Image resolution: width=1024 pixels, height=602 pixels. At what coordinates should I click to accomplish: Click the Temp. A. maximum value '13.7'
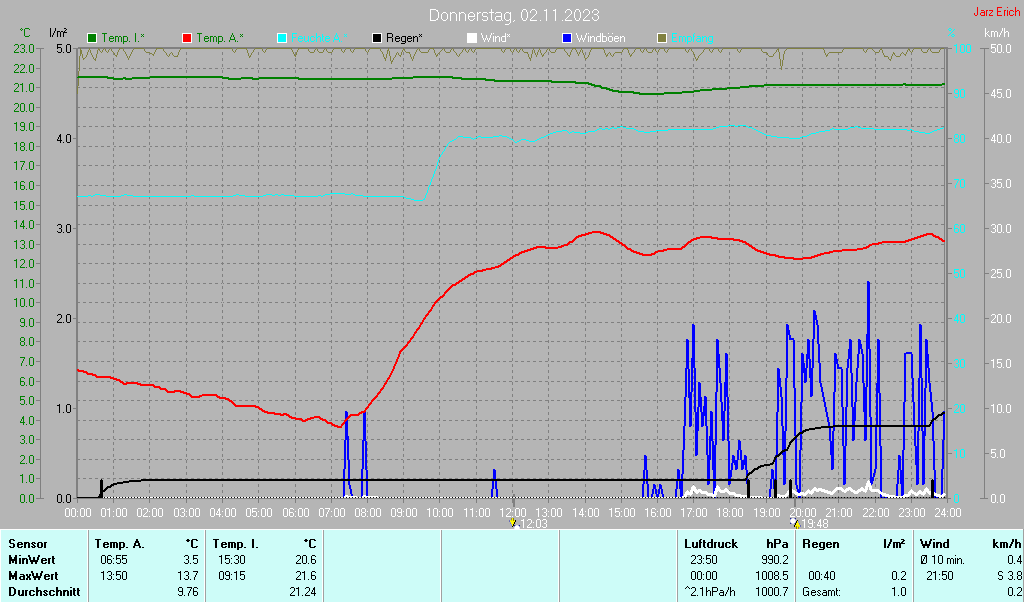click(188, 577)
